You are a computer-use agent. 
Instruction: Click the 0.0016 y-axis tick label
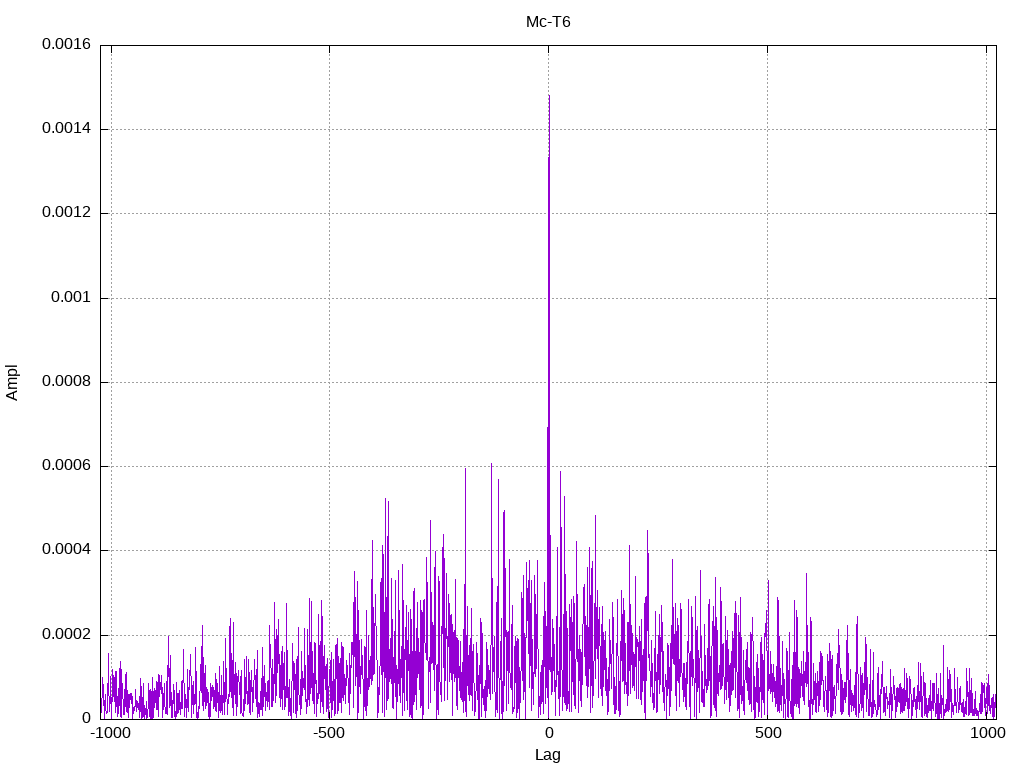[x=67, y=44]
